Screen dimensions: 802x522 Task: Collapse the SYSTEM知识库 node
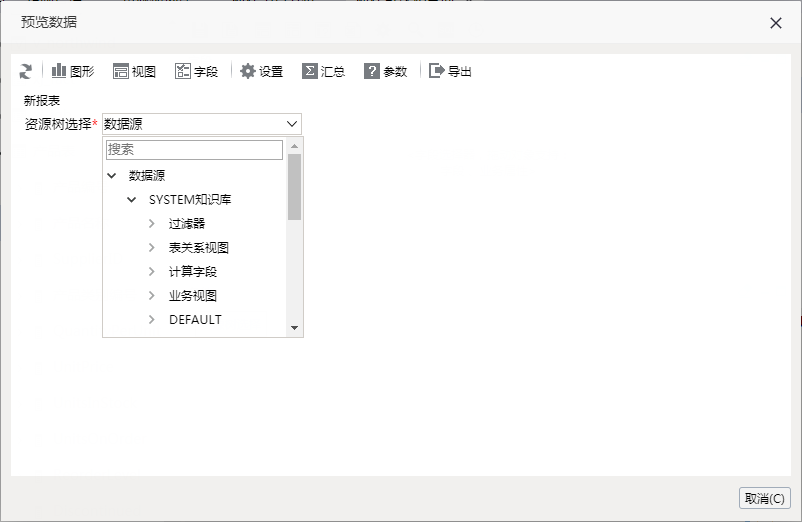131,199
